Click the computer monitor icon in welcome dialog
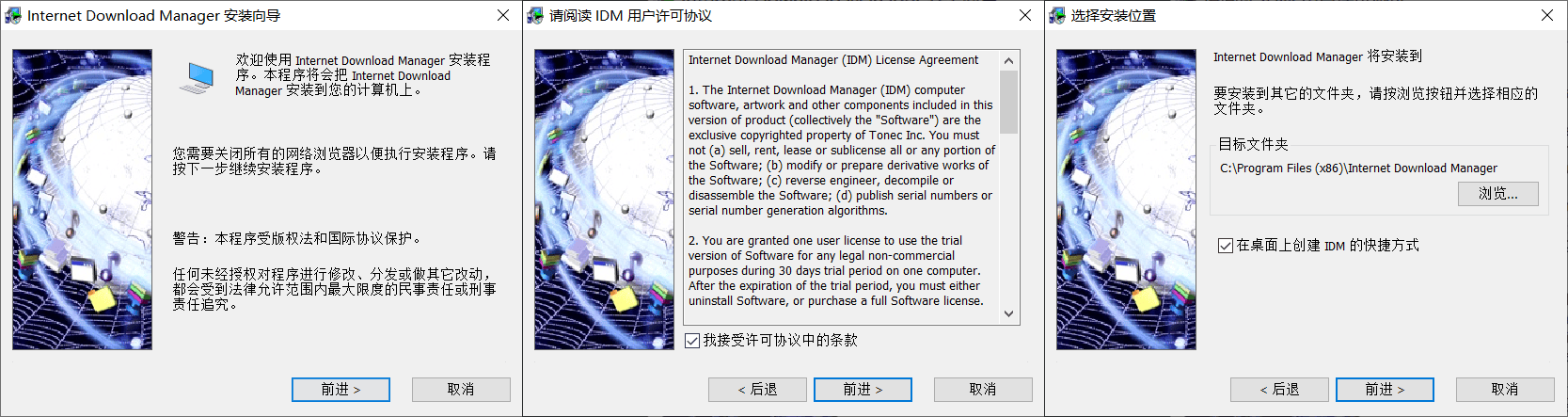 197,78
